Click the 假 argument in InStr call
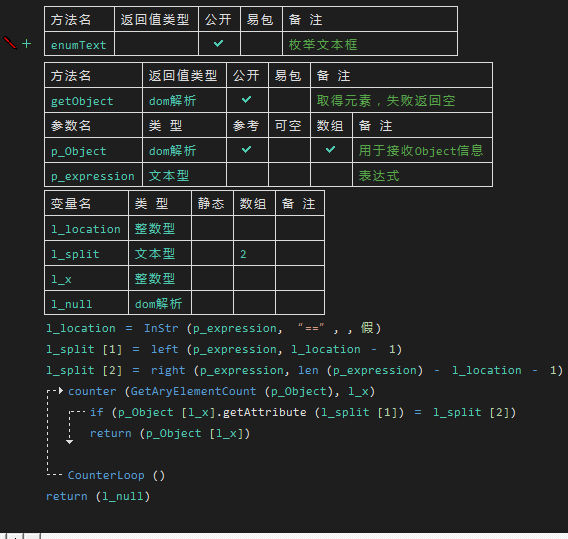This screenshot has width=568, height=539. tap(367, 328)
